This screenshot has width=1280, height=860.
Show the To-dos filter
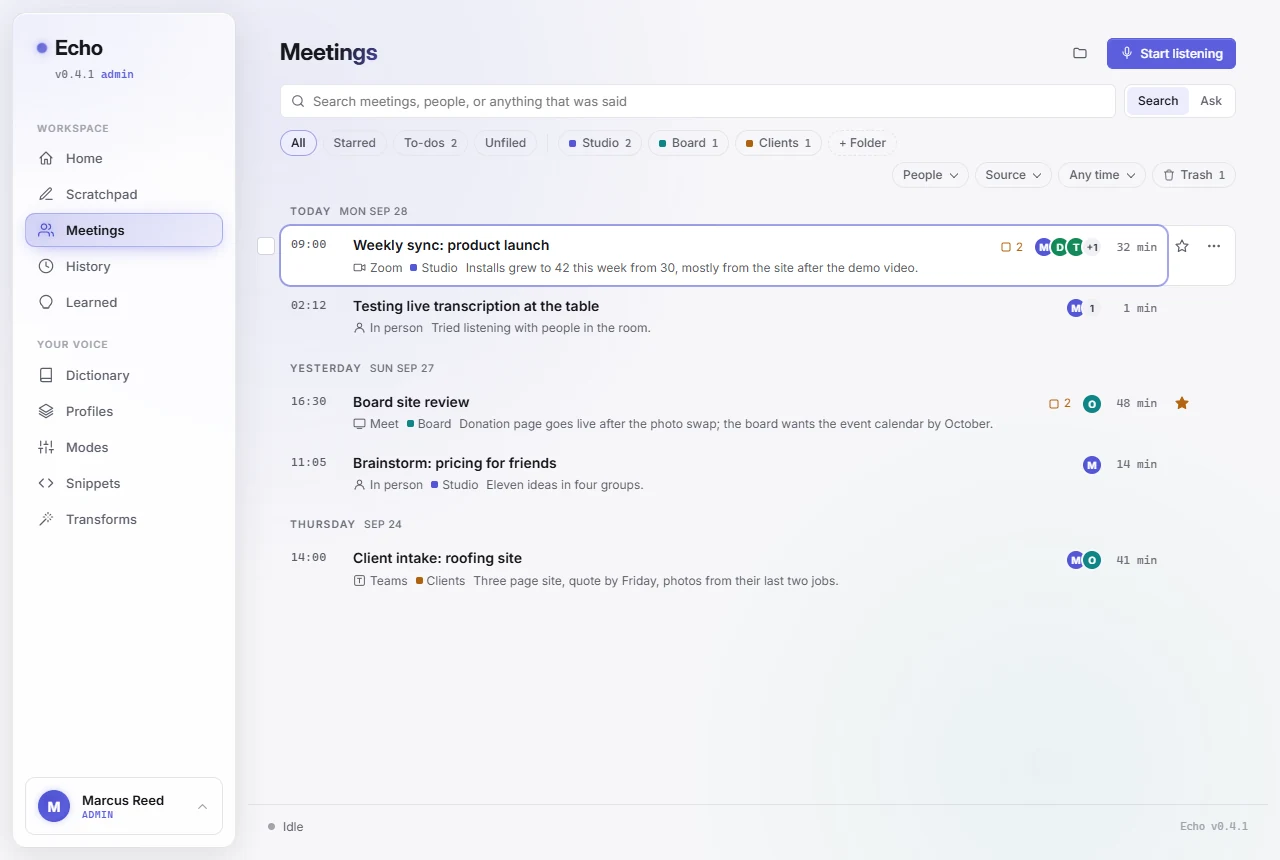[x=430, y=143]
